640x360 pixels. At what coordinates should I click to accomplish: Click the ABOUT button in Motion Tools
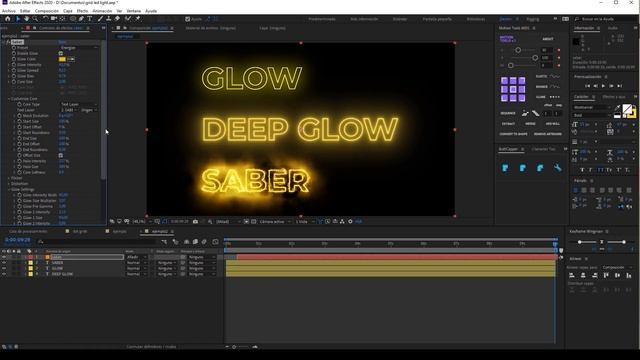[x=548, y=39]
